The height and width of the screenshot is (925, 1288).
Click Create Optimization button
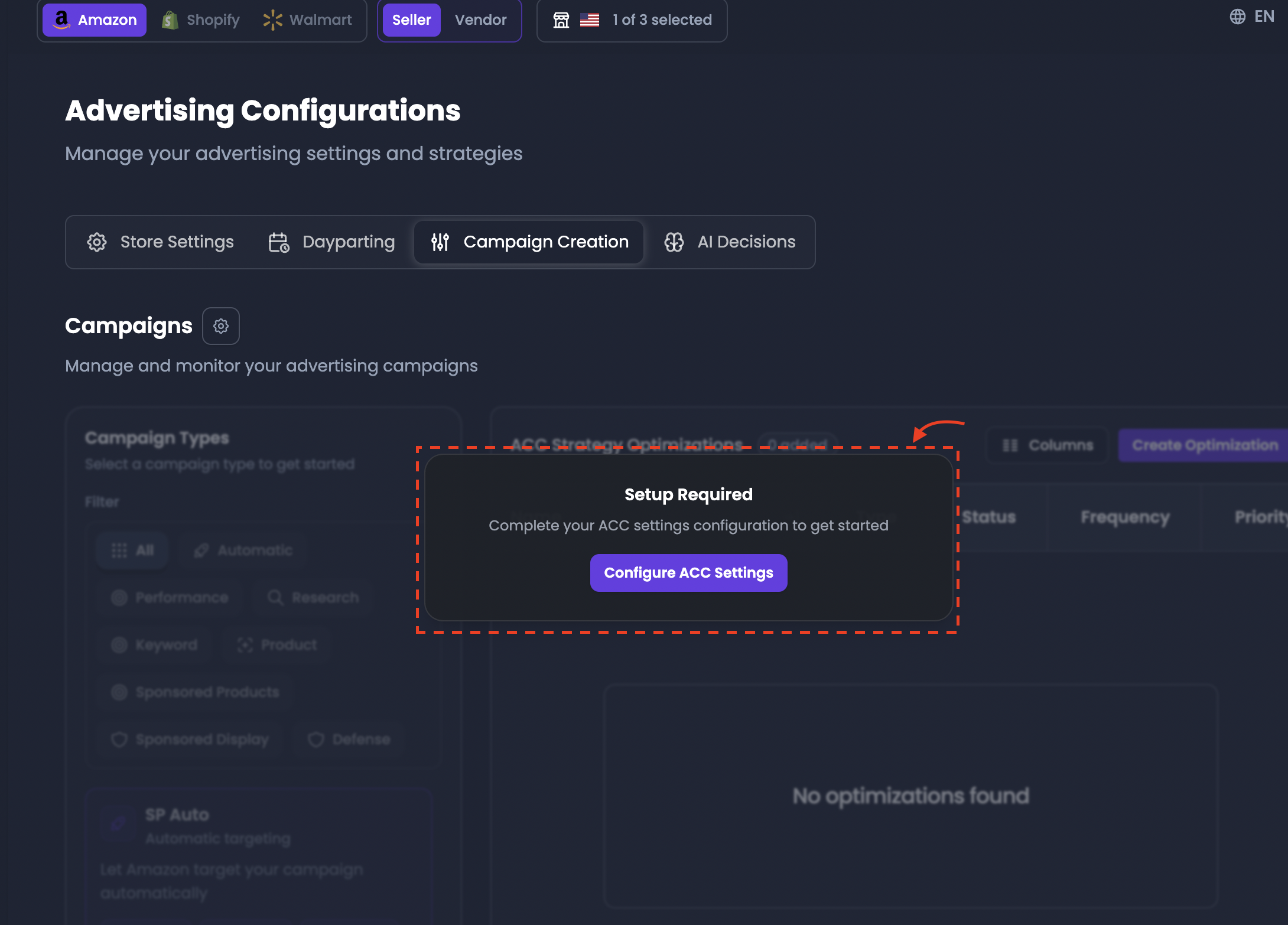pos(1204,445)
